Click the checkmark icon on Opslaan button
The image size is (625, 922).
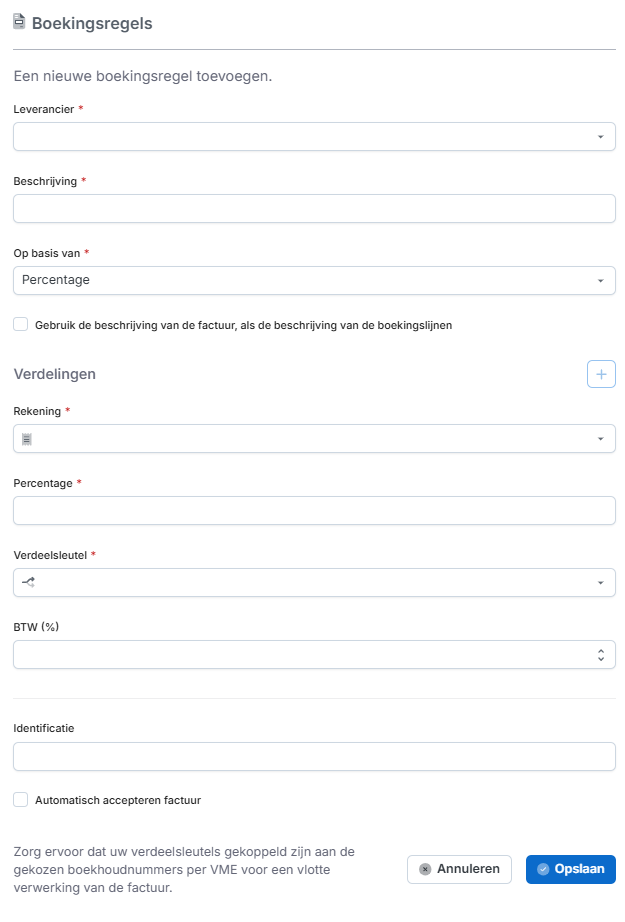543,869
